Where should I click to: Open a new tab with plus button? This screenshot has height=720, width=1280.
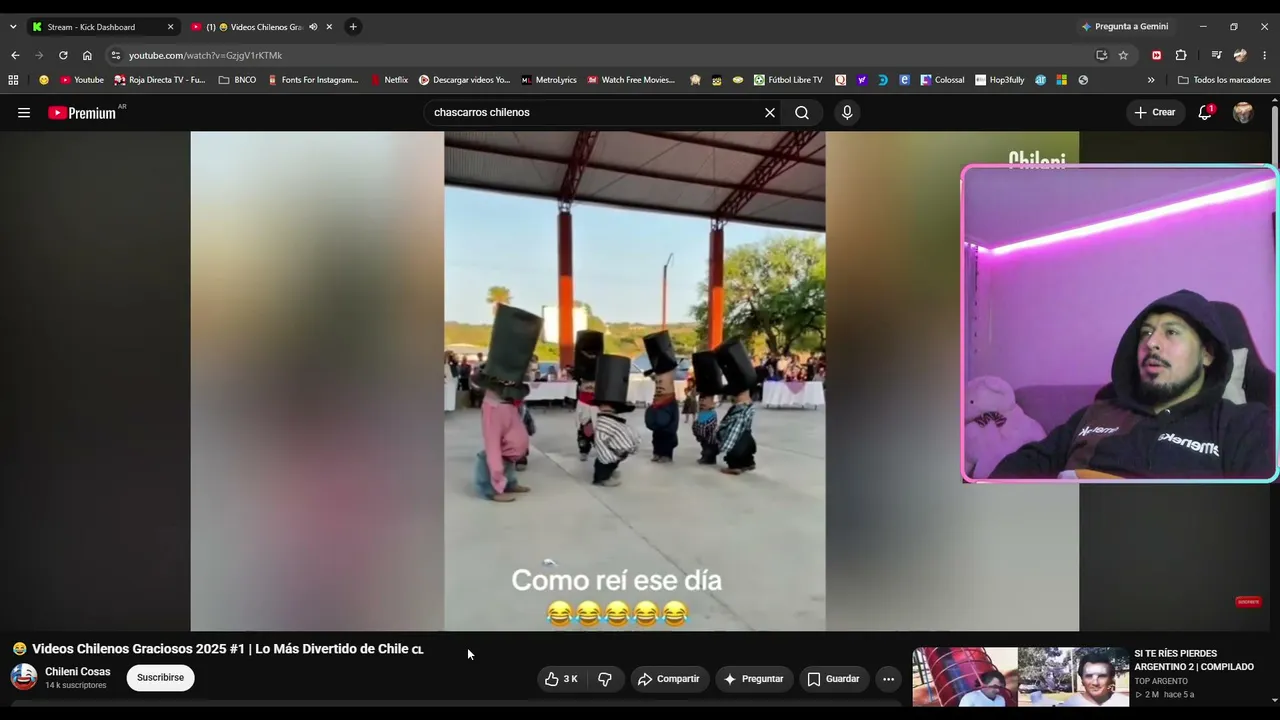353,27
